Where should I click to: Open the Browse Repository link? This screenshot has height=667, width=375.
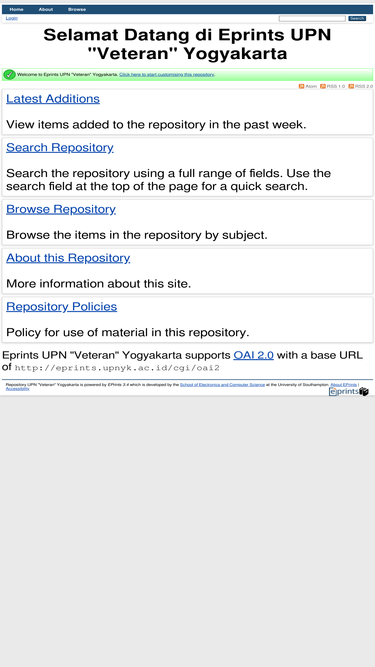[61, 209]
